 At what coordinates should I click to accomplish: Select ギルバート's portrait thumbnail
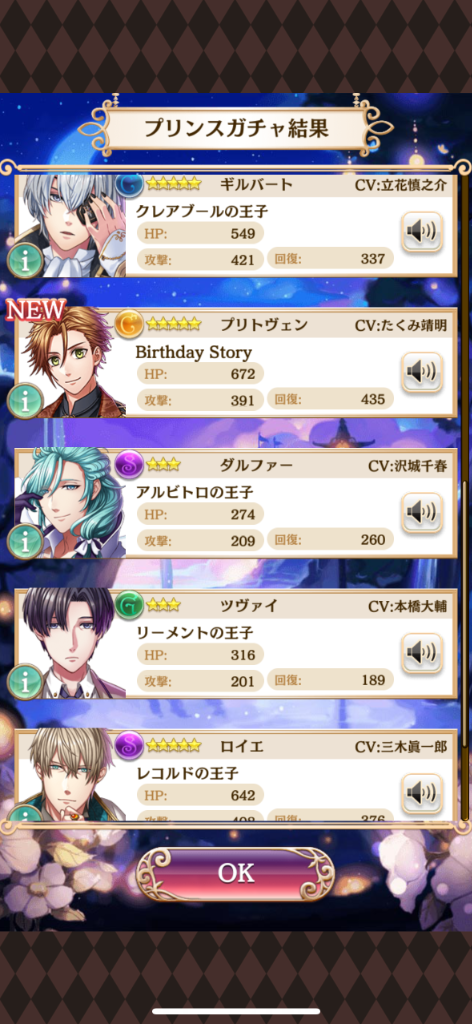(x=71, y=225)
